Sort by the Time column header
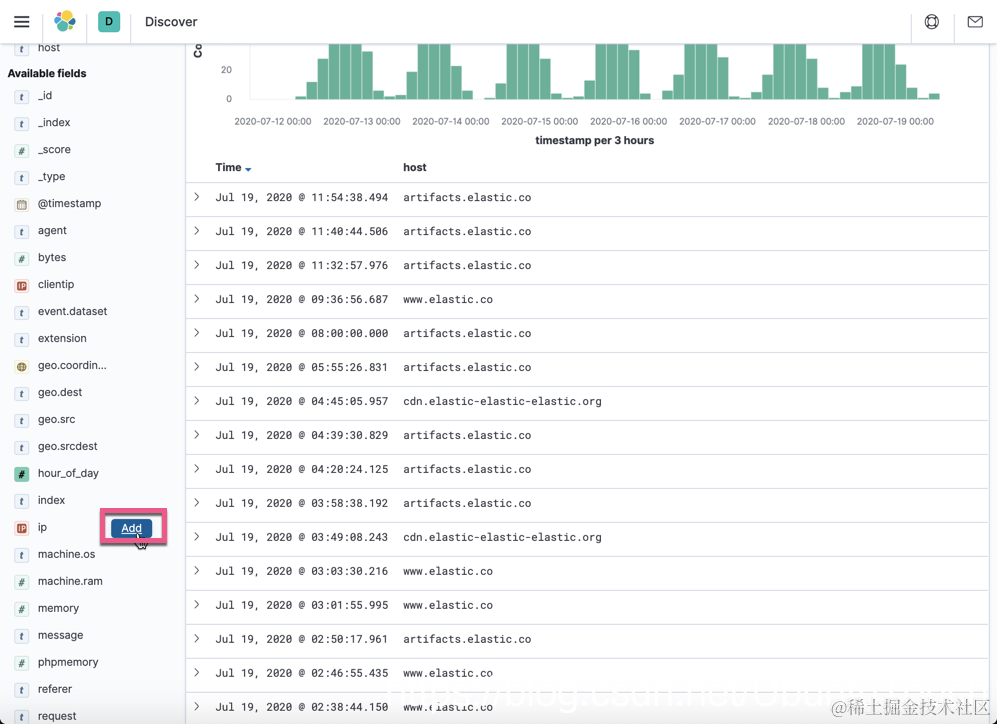The image size is (997, 724). tap(233, 167)
